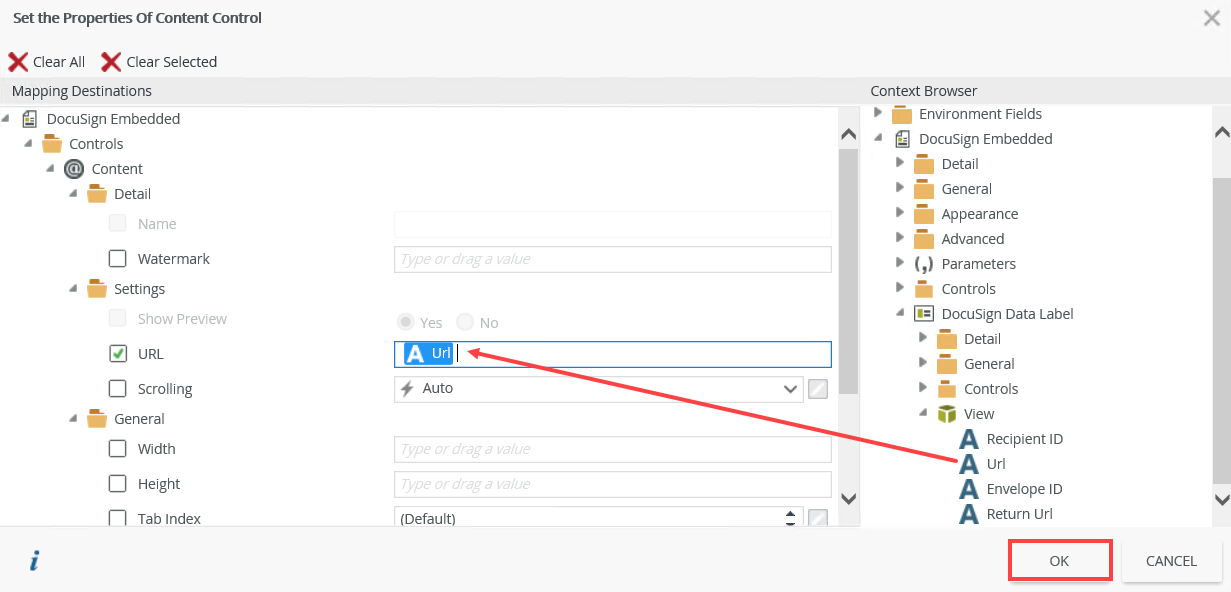Click the Detail folder icon under Content
Viewport: 1231px width, 592px height.
click(97, 194)
